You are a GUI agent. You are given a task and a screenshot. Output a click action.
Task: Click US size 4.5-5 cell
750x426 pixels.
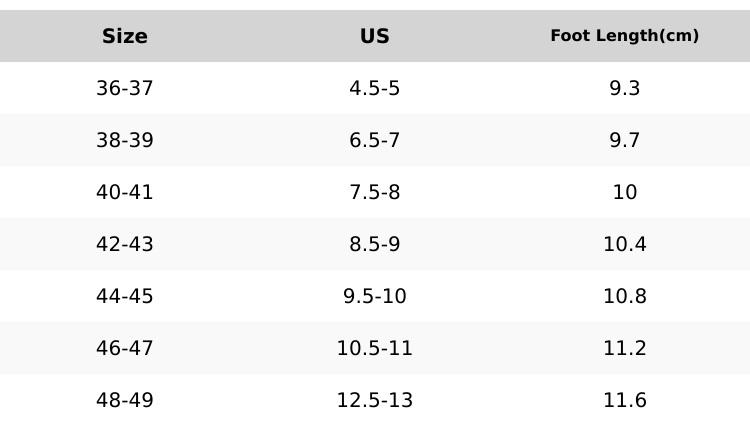(x=374, y=88)
